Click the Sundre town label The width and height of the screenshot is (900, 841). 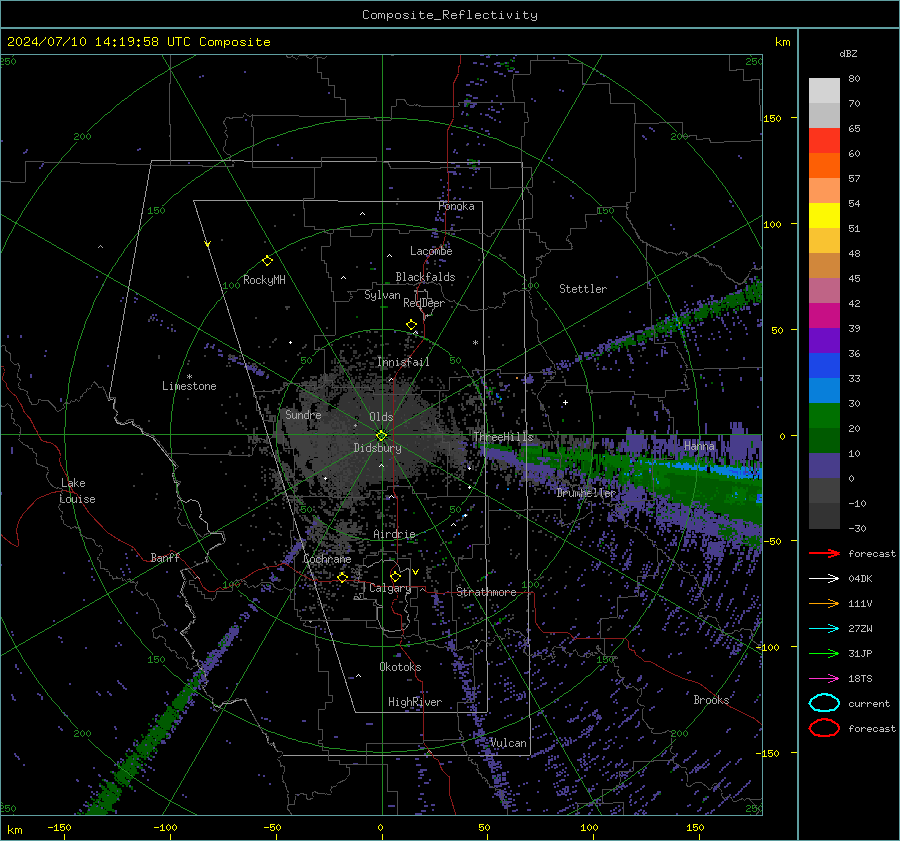tap(303, 414)
